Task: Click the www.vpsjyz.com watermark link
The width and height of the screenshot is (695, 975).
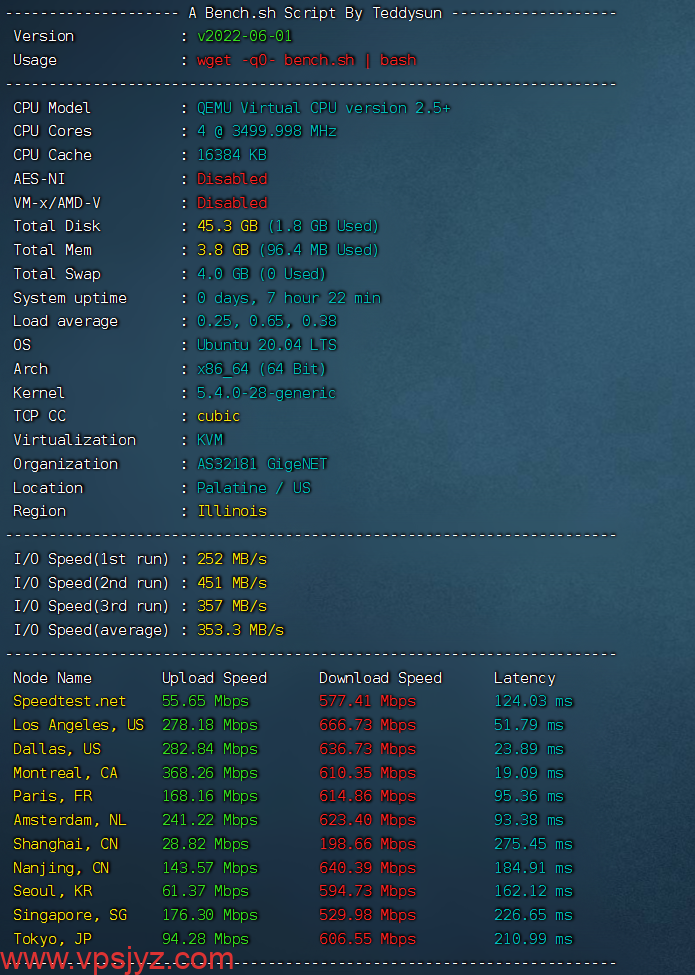Action: pyautogui.click(x=118, y=959)
